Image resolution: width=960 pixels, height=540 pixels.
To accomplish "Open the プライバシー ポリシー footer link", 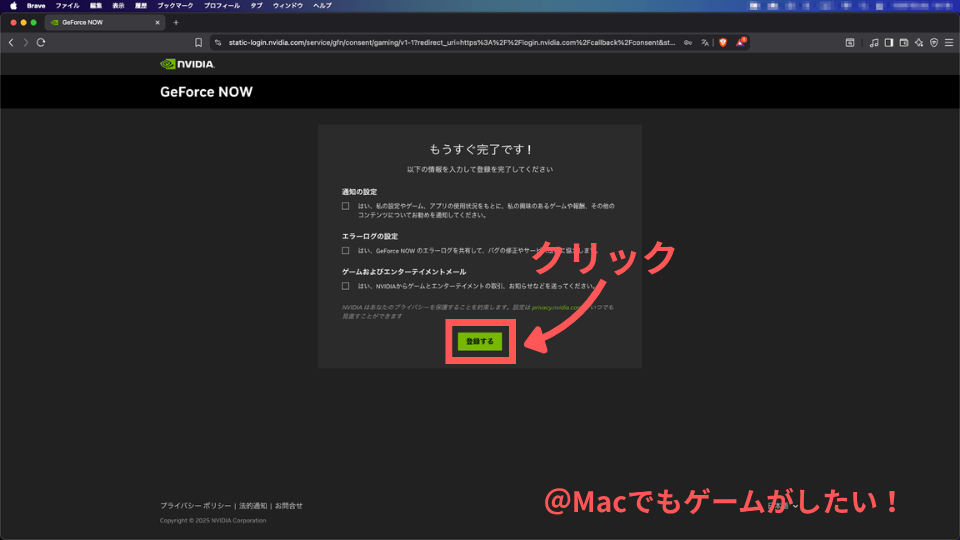I will (x=196, y=506).
